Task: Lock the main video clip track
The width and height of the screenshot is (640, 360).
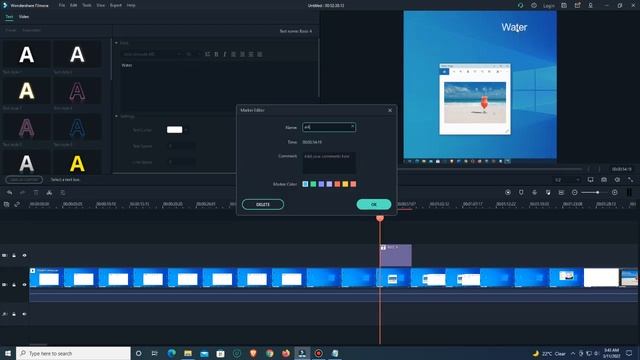Action: 14,284
